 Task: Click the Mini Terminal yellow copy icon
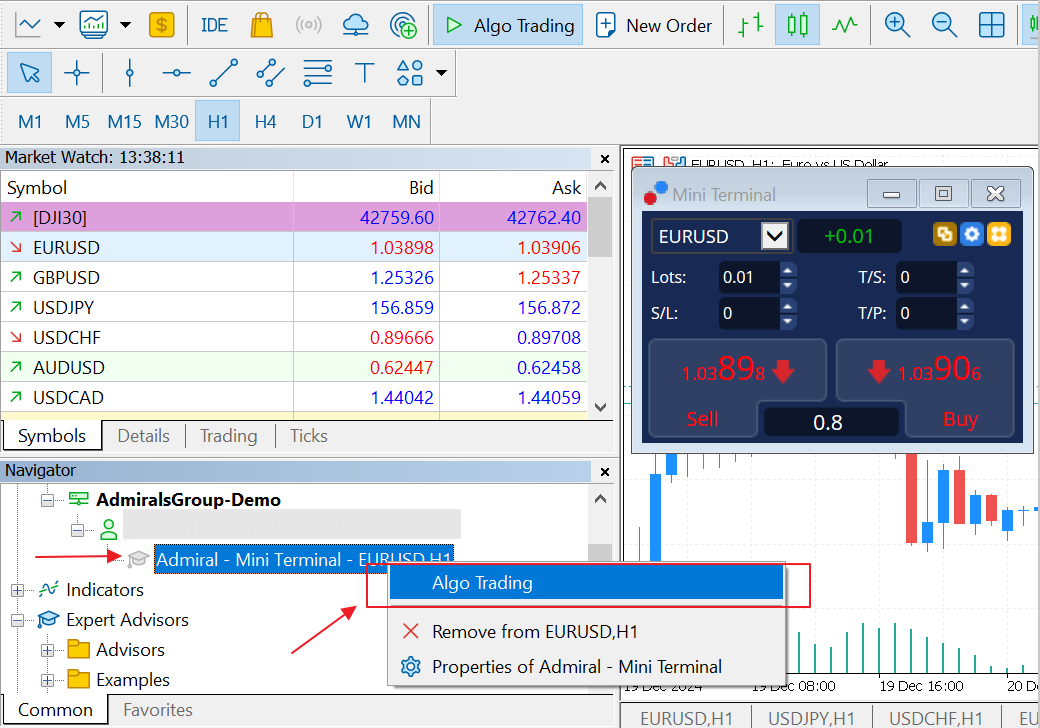[x=945, y=234]
